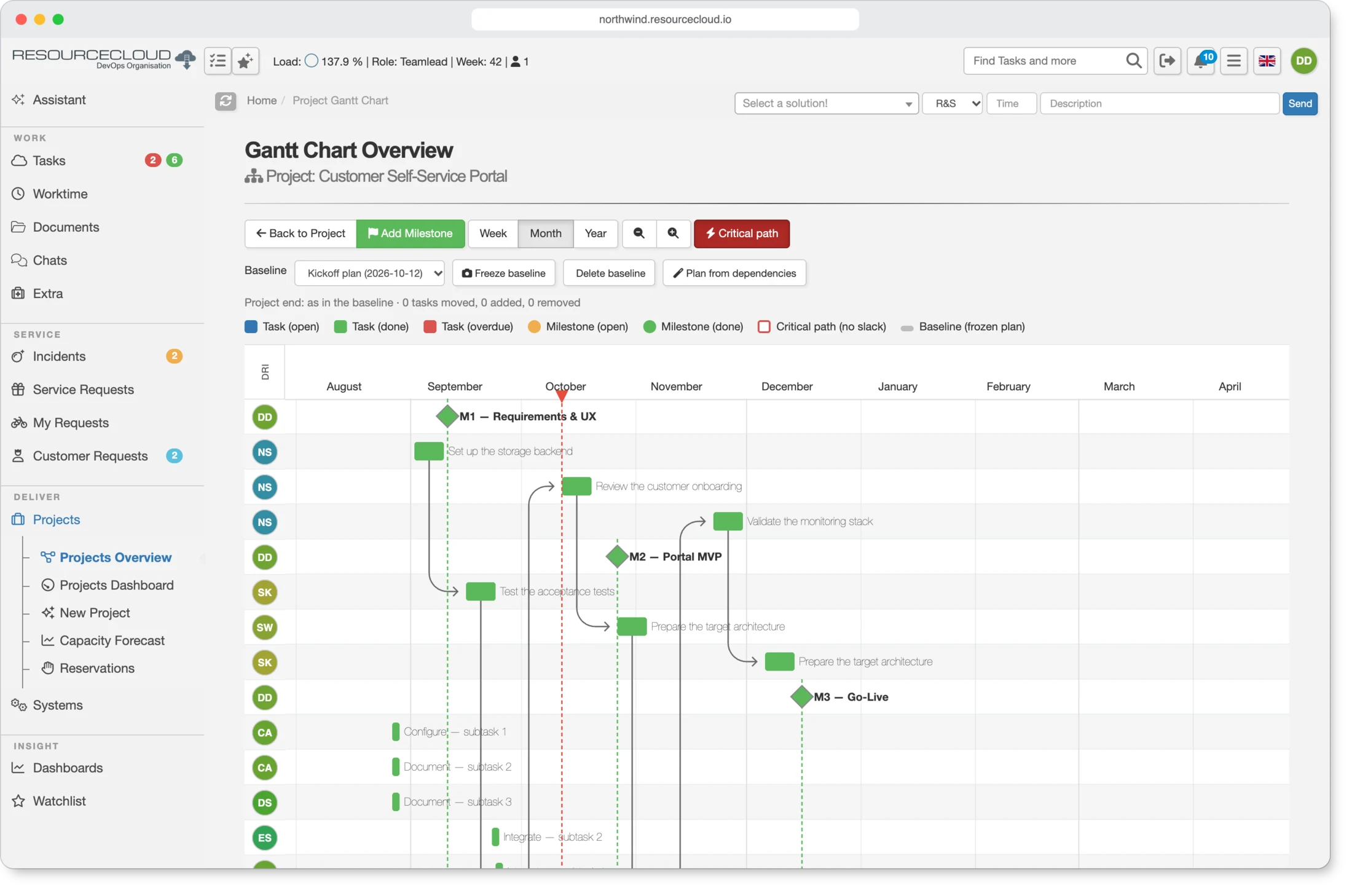This screenshot has height=896, width=1352.
Task: Open Projects Overview in sidebar tree
Action: tap(116, 557)
